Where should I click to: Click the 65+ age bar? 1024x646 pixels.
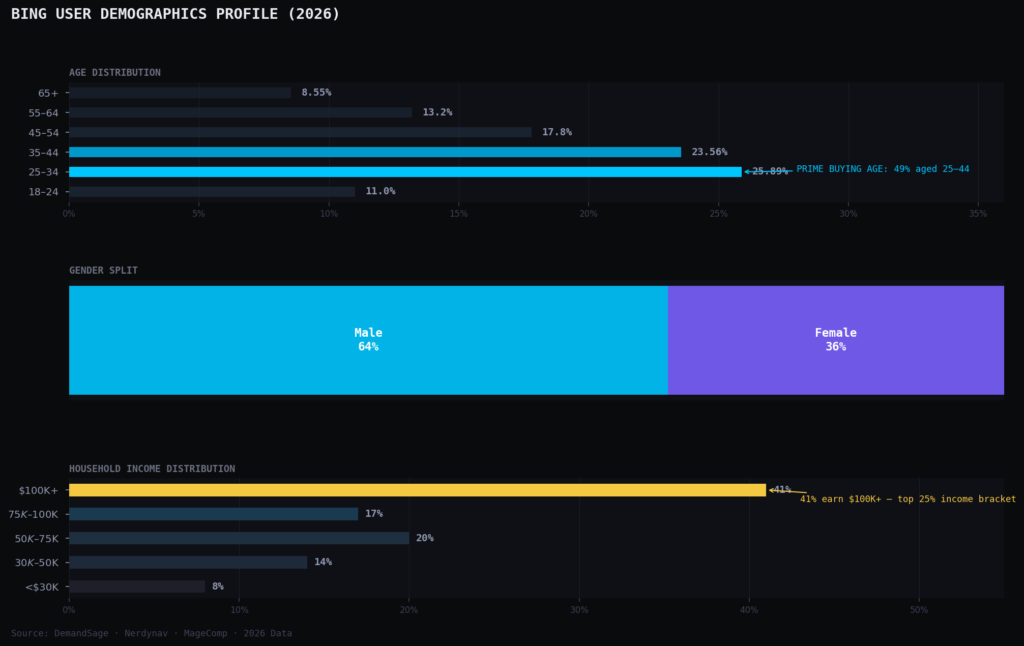point(180,93)
